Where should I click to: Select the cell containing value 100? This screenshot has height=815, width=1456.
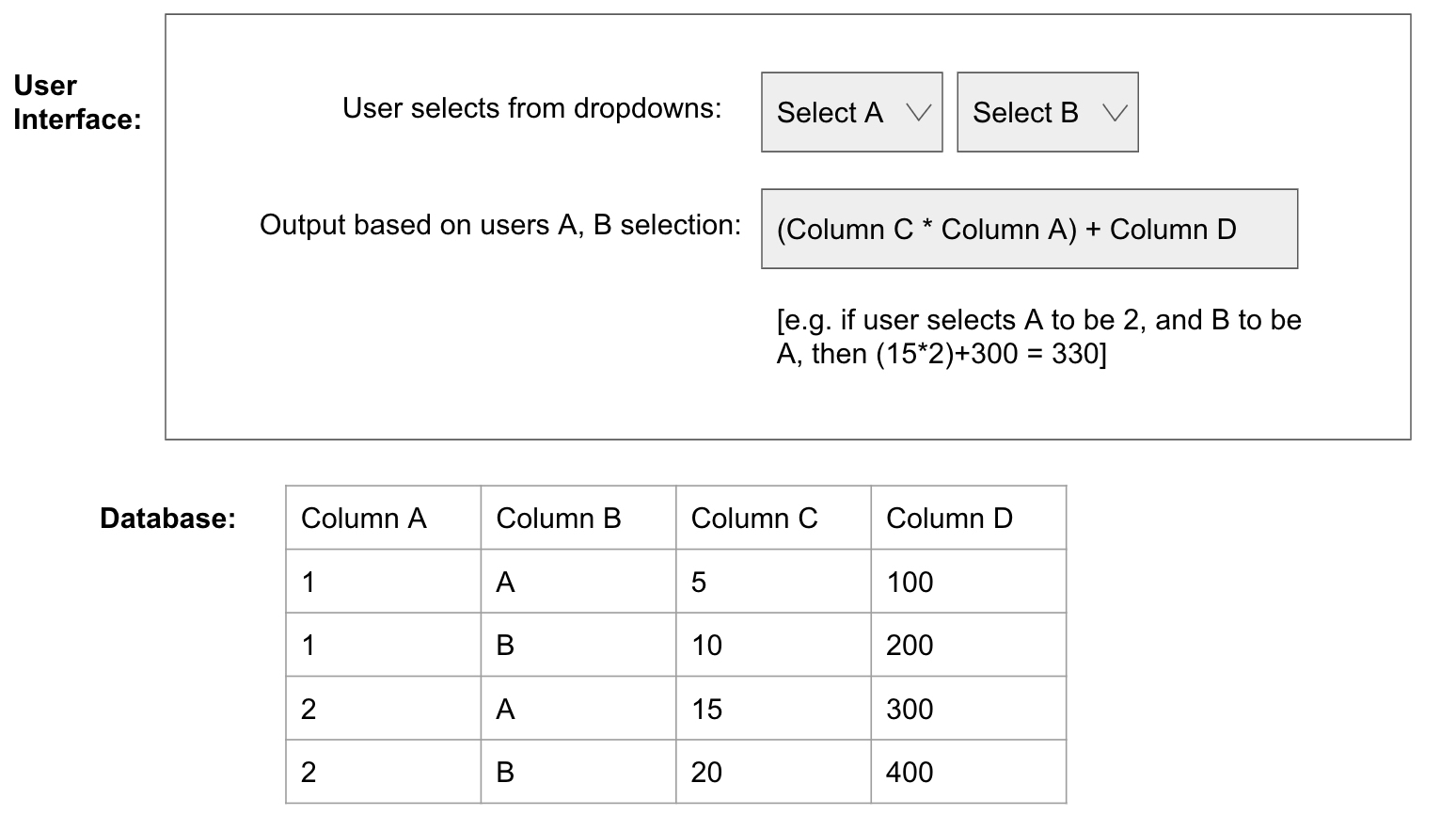[x=968, y=582]
